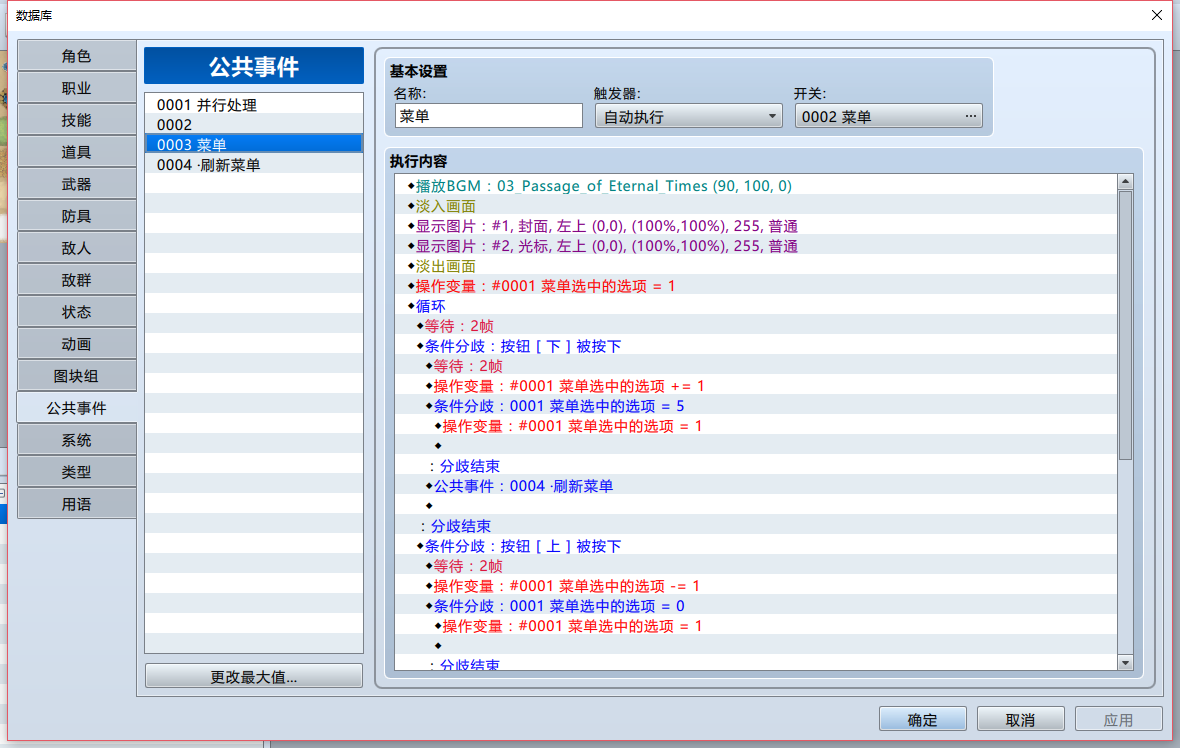Open the 敌群 tab
This screenshot has height=748, width=1180.
[76, 280]
